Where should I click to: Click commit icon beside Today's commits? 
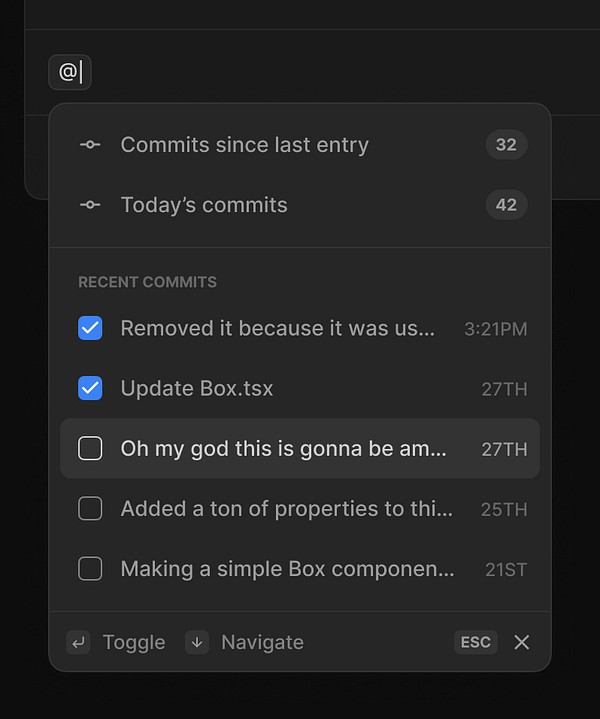pos(90,205)
